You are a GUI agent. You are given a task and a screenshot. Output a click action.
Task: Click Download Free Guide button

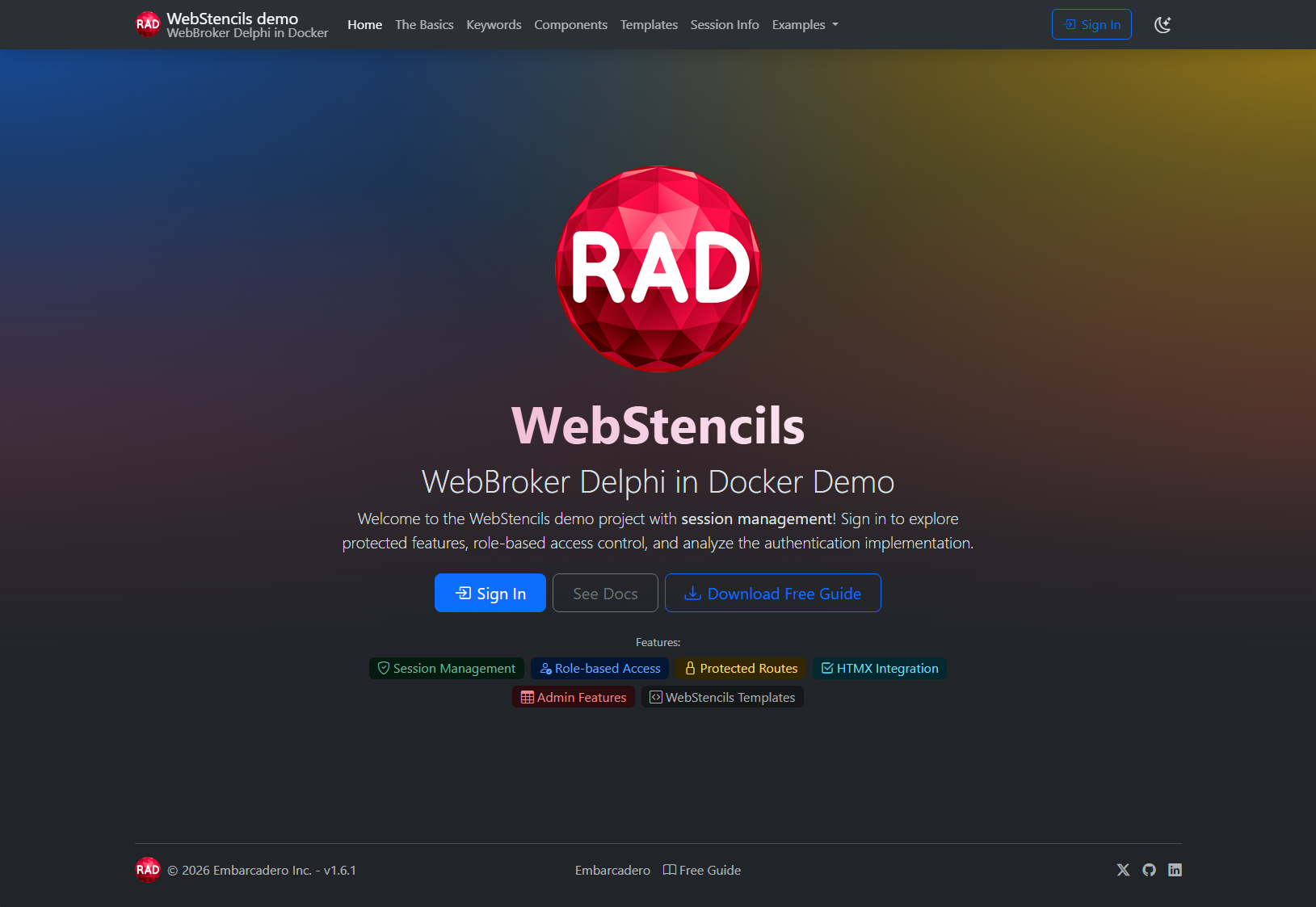[x=773, y=593]
